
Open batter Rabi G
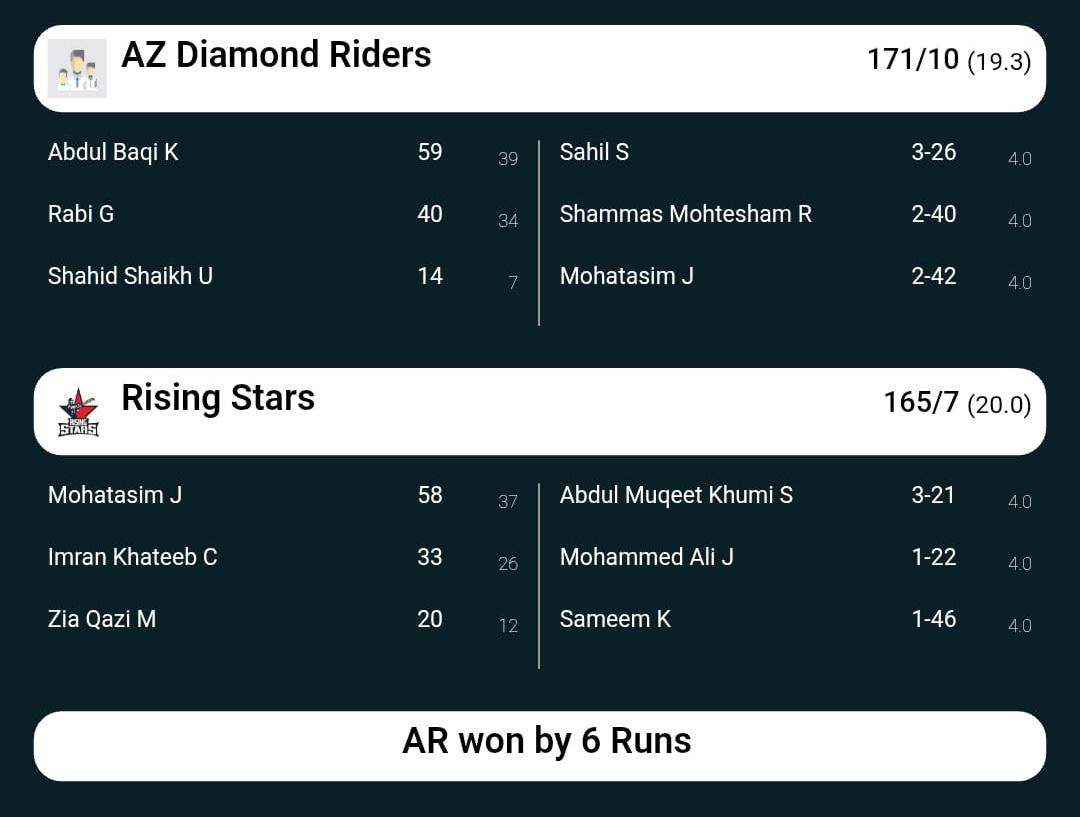tap(81, 214)
